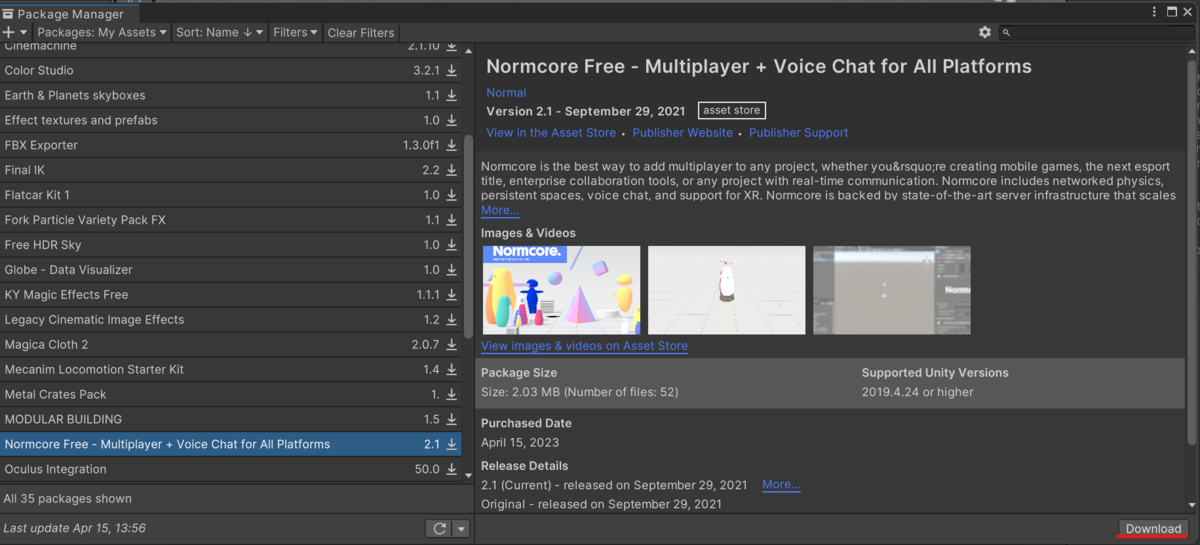Select the Magica Cloth 2 package
Image resolution: width=1200 pixels, height=545 pixels.
[231, 345]
